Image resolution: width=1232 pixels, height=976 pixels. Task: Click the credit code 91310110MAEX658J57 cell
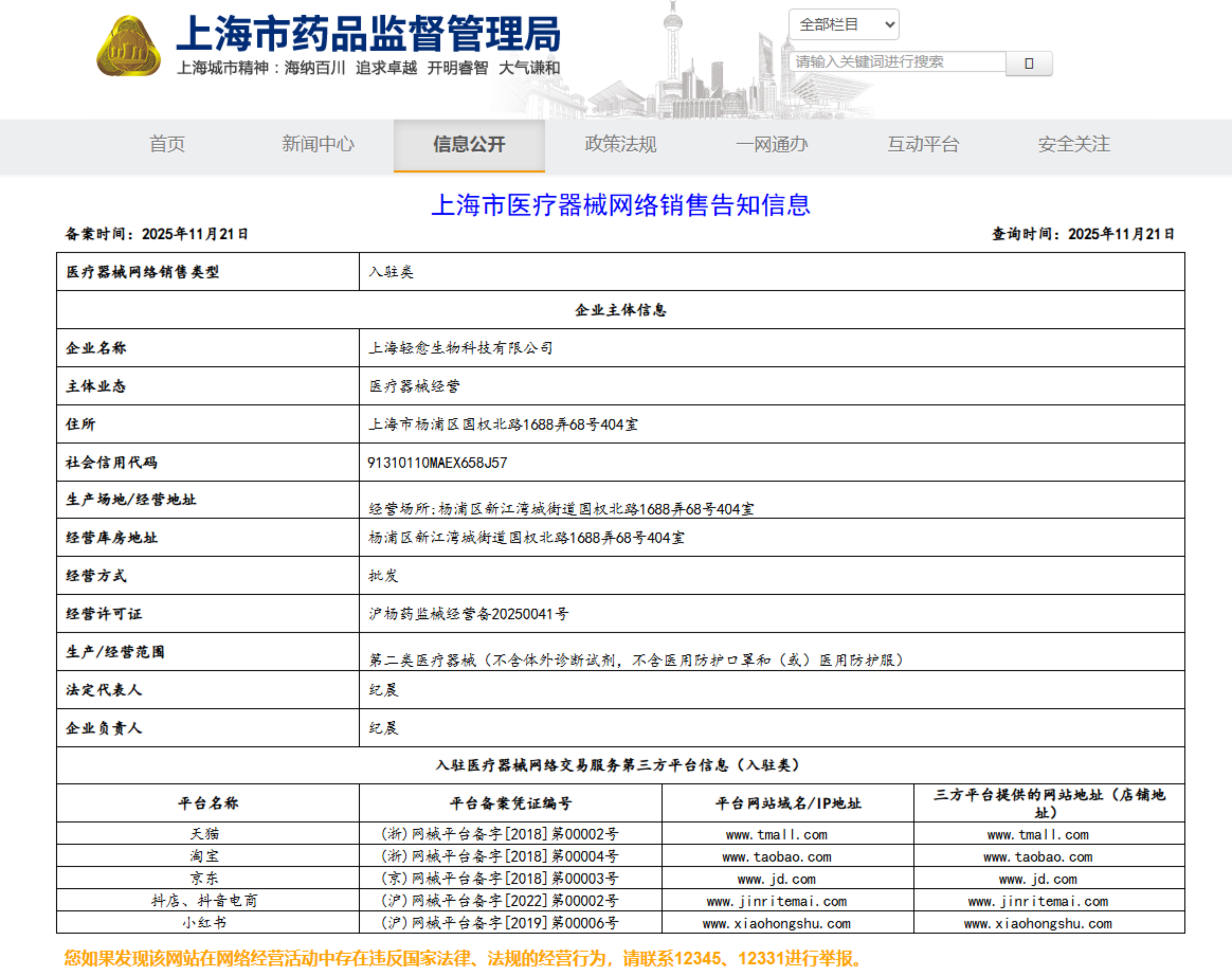pyautogui.click(x=437, y=462)
